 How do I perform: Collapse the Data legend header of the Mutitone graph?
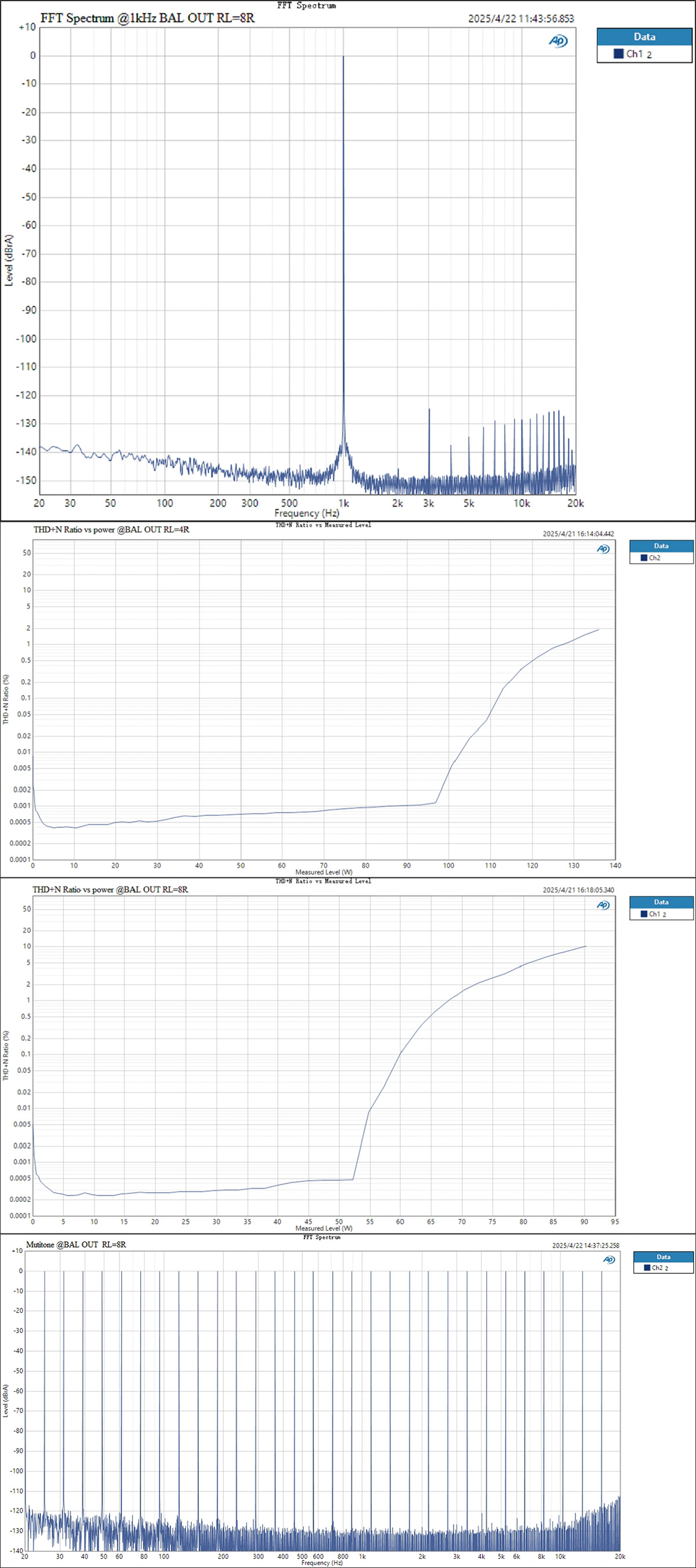tap(663, 1257)
